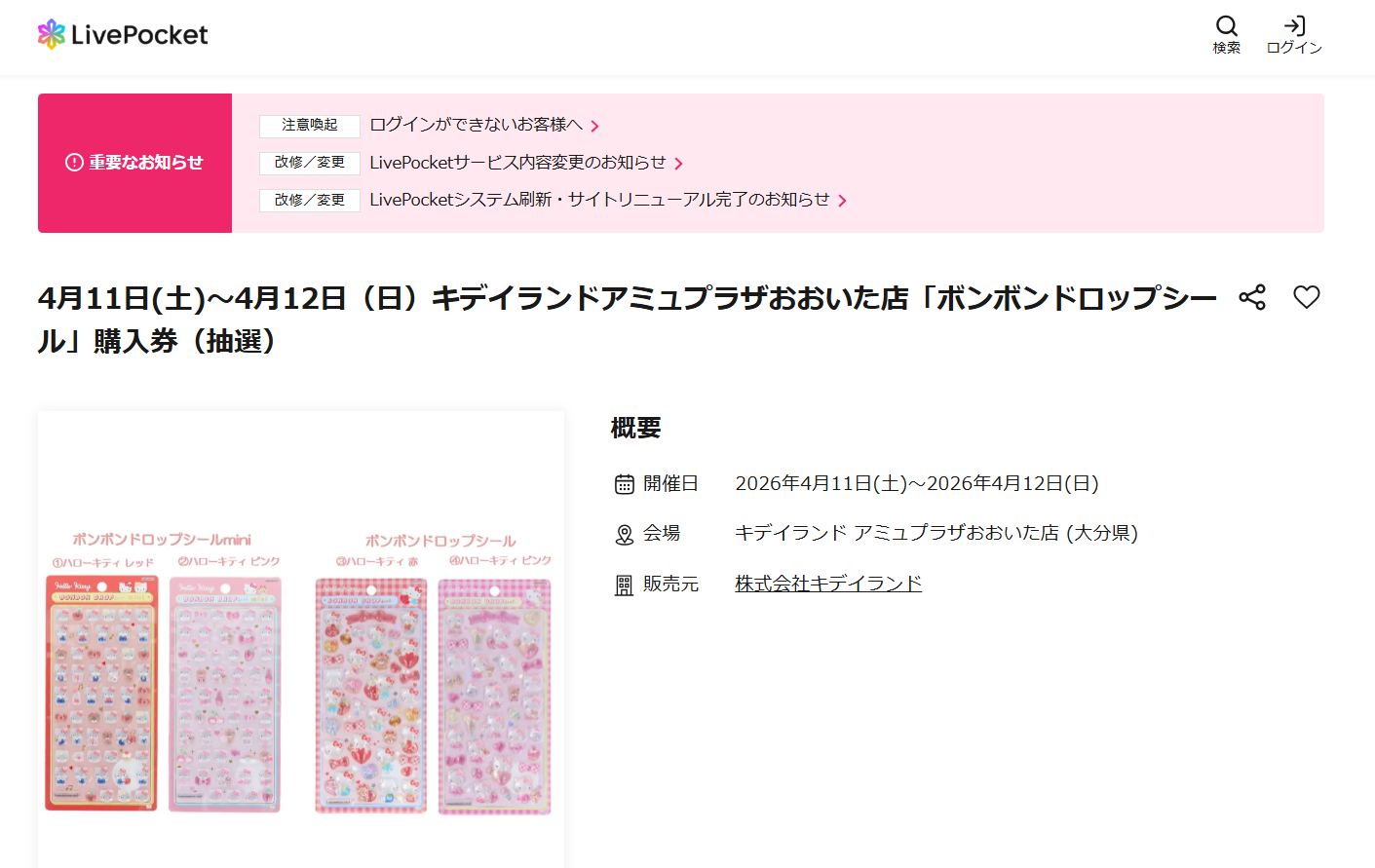
Task: Open the search magnifier icon
Action: click(1226, 26)
